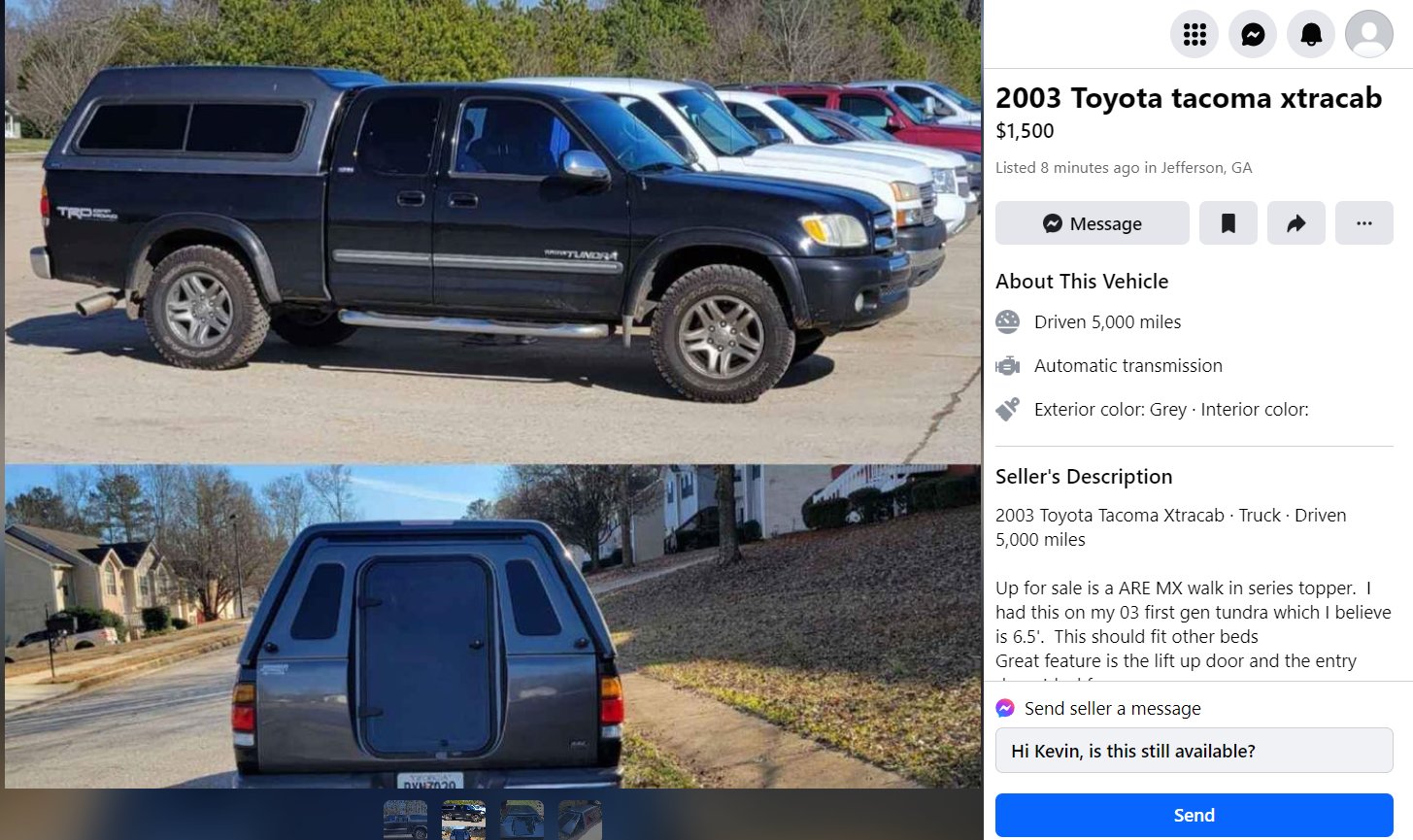Open the Facebook menu grid icon

[1194, 35]
